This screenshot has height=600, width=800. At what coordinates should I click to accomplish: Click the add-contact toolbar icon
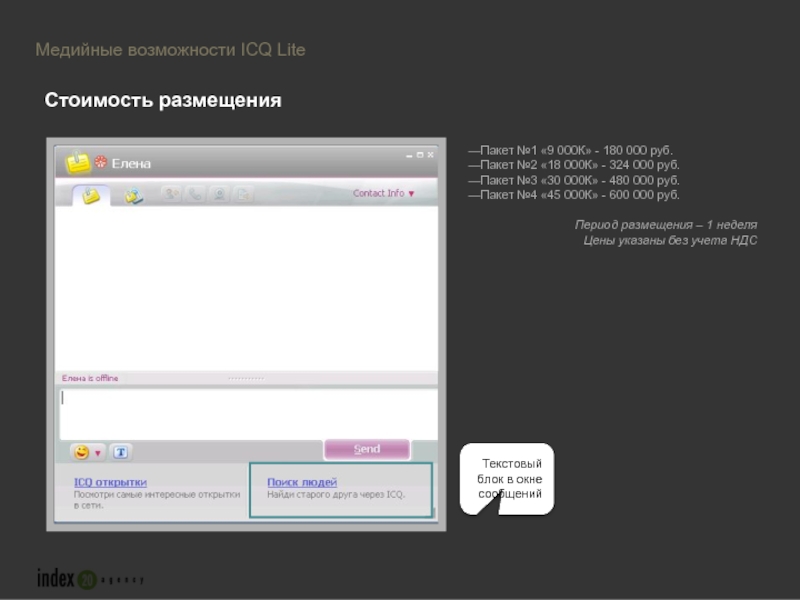[172, 194]
